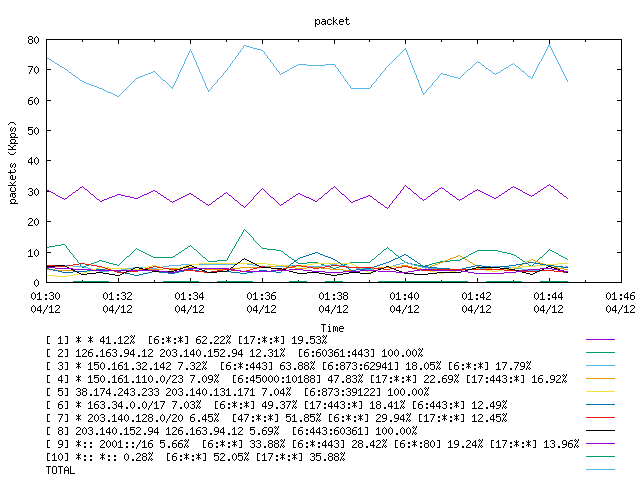Click the x-axis label "Time"
Viewport: 640px width, 480px height.
(332, 328)
